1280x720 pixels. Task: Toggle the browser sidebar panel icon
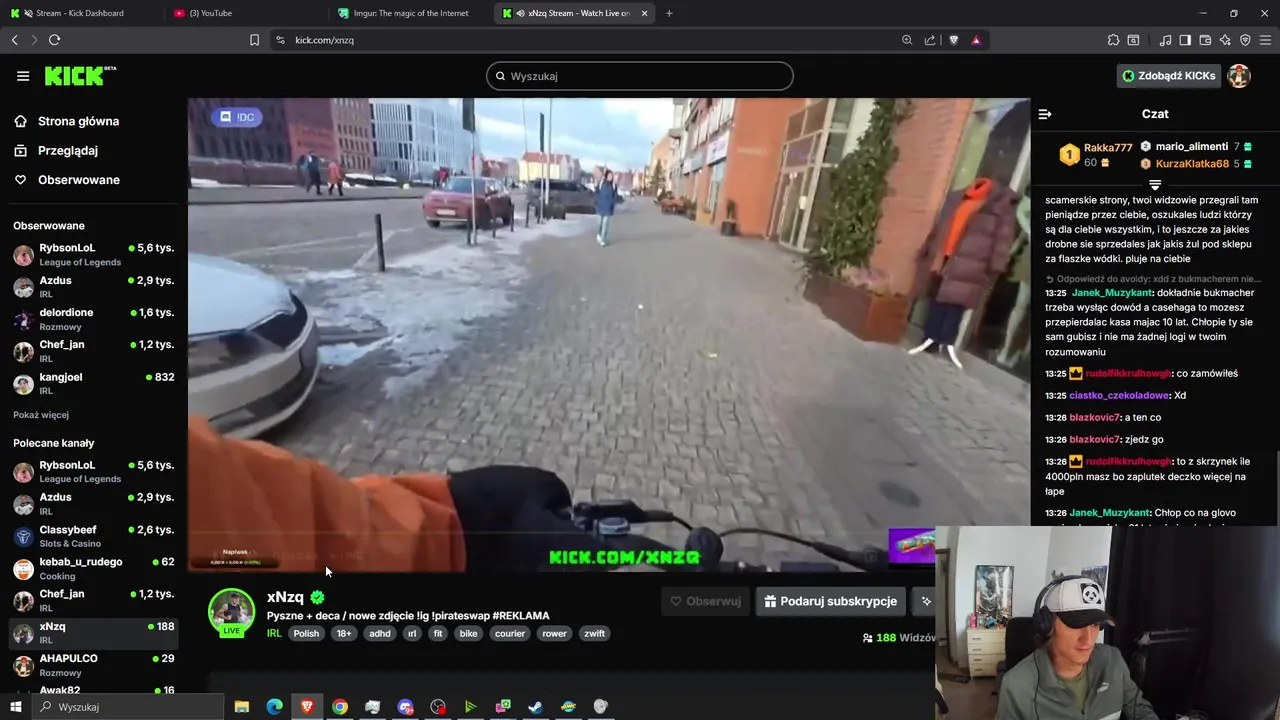point(1185,40)
